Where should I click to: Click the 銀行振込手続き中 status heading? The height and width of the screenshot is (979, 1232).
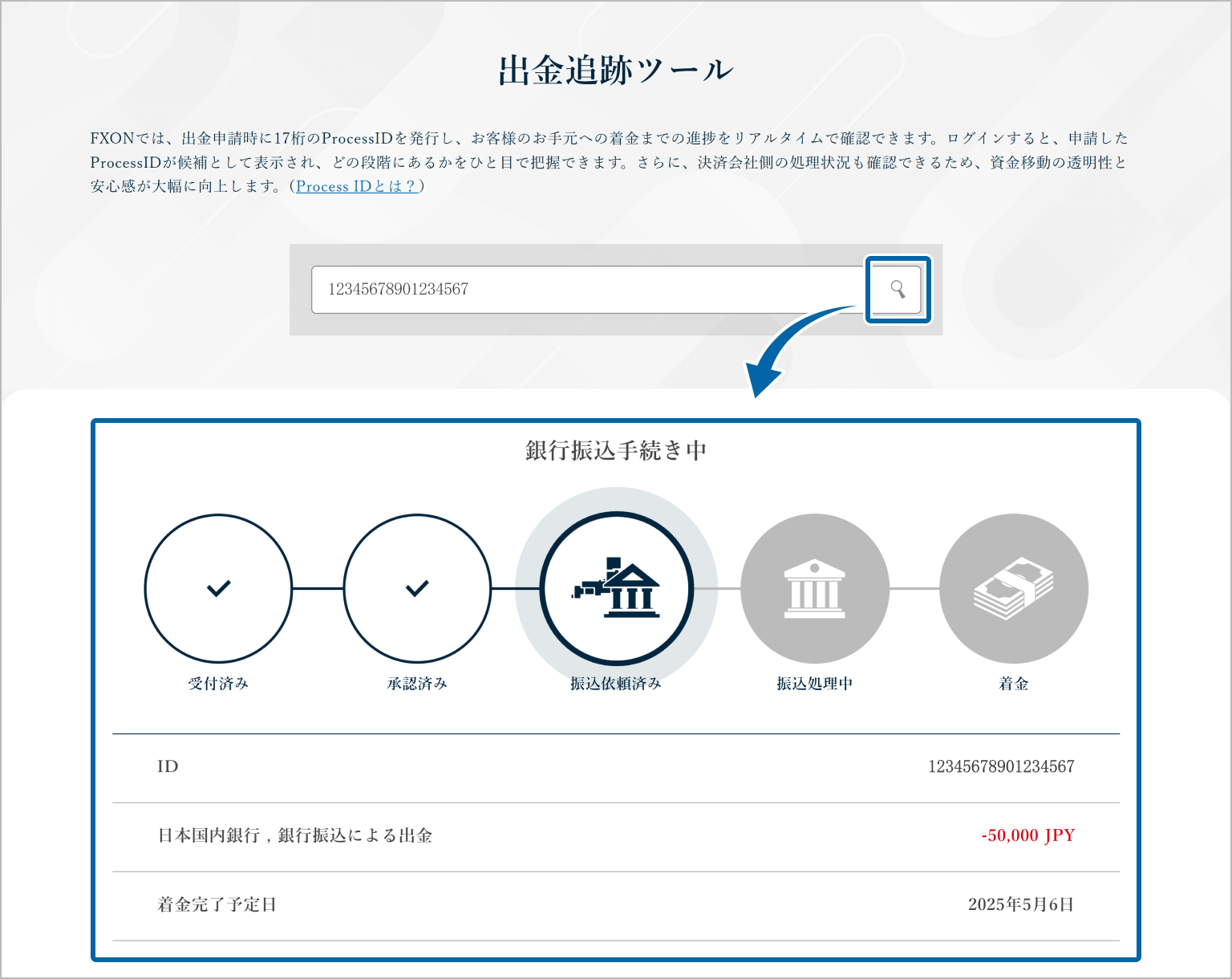click(x=616, y=449)
